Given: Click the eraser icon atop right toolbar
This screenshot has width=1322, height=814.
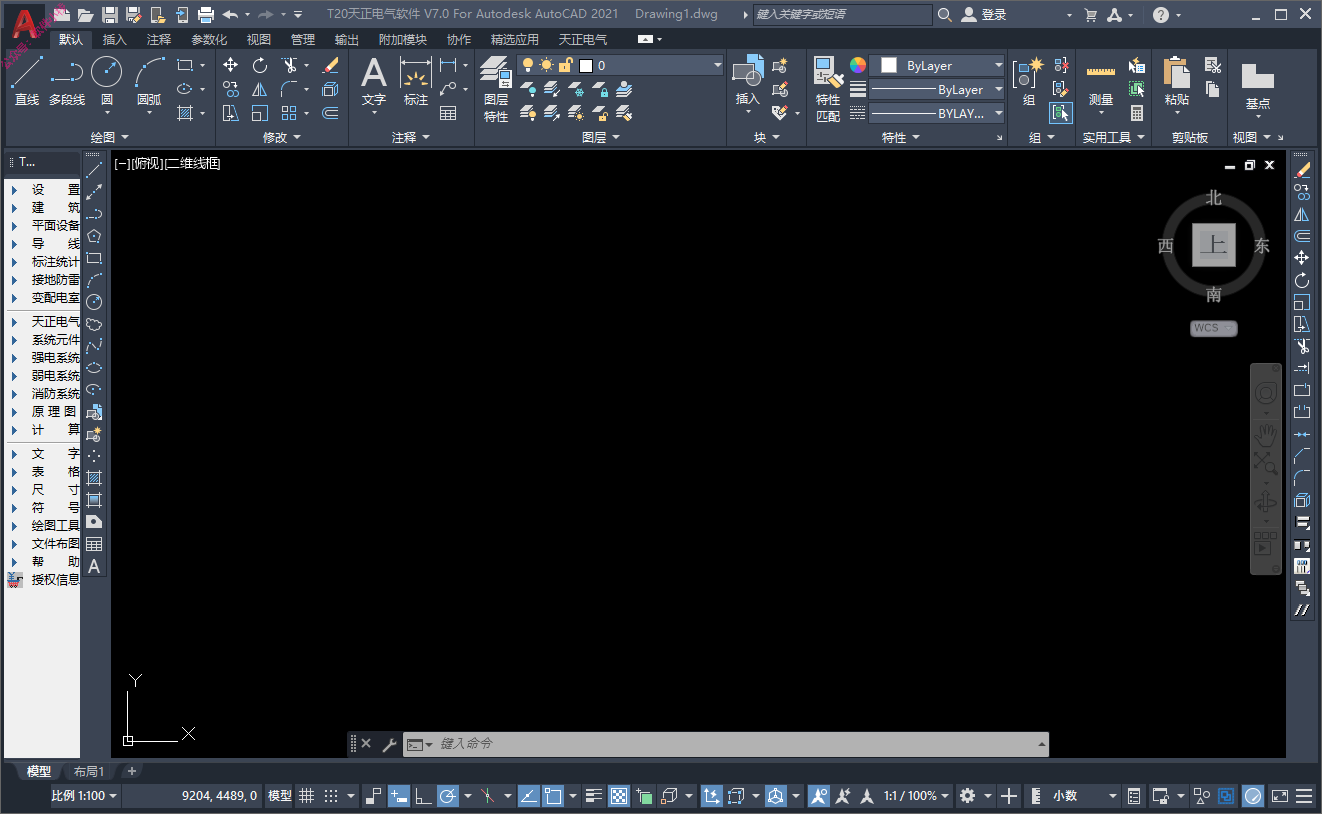Looking at the screenshot, I should (1302, 170).
